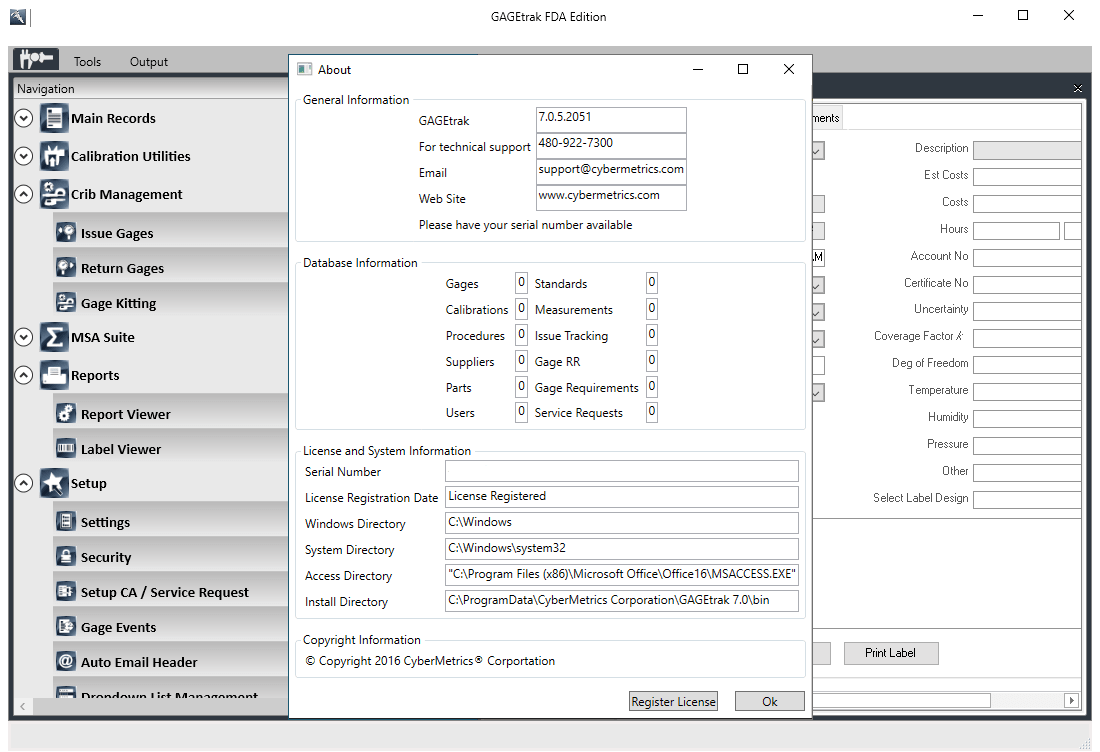Screen dimensions: 1100x752
Task: Click the horizontal scrollbar right arrow
Action: [x=1071, y=701]
